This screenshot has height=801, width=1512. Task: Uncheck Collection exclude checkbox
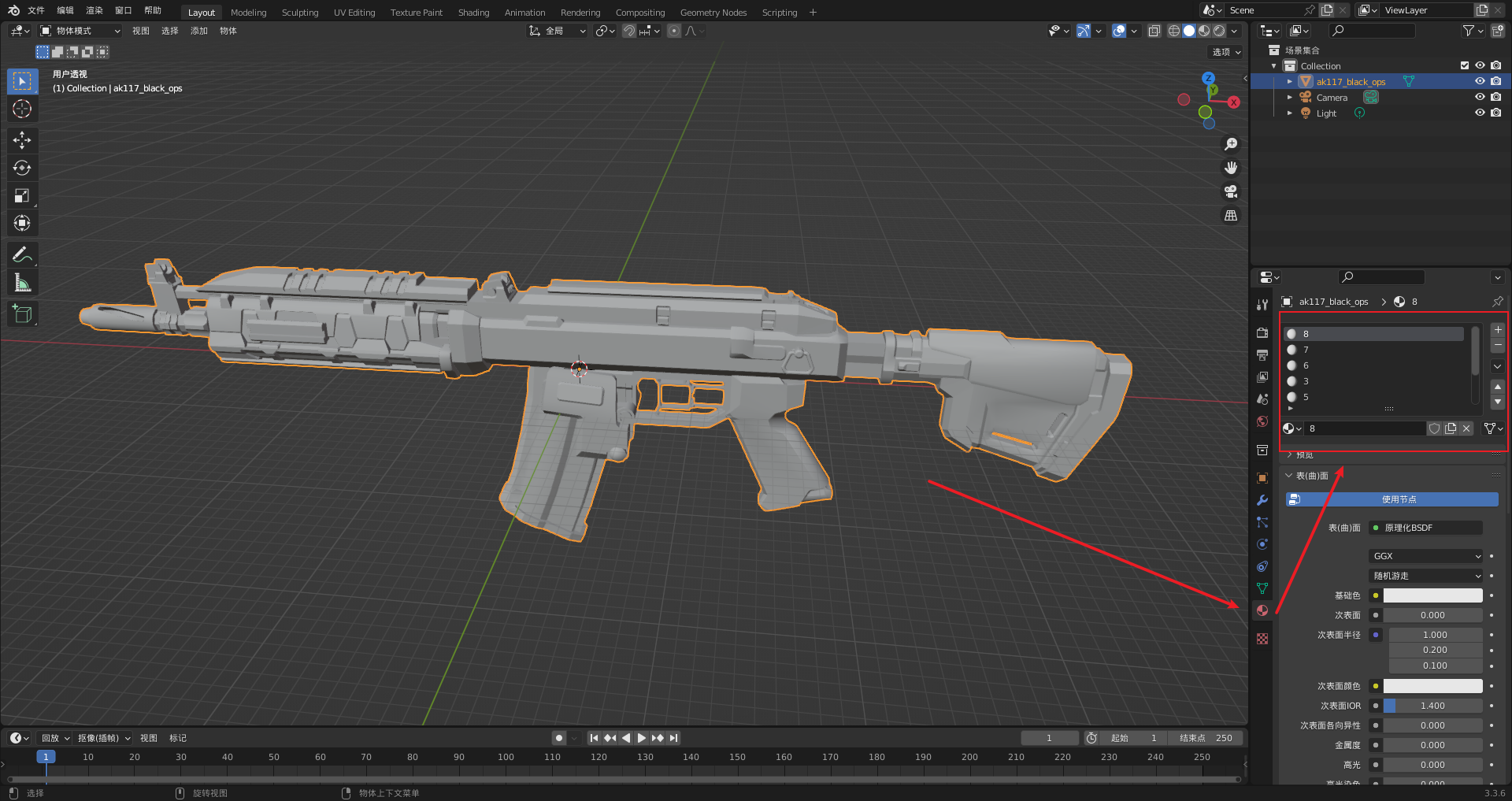pos(1465,65)
